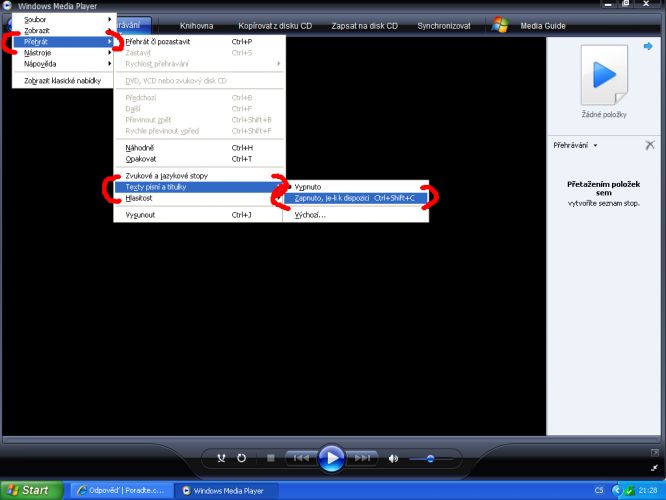Close the playlist pane with X icon
Image resolution: width=666 pixels, height=500 pixels.
650,145
